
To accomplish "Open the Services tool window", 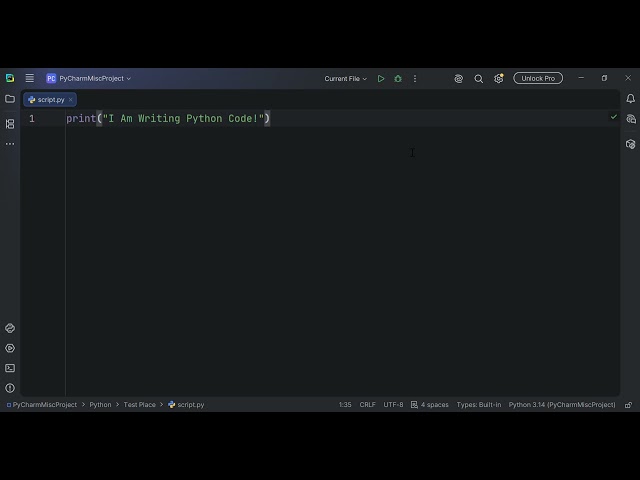I will point(10,348).
